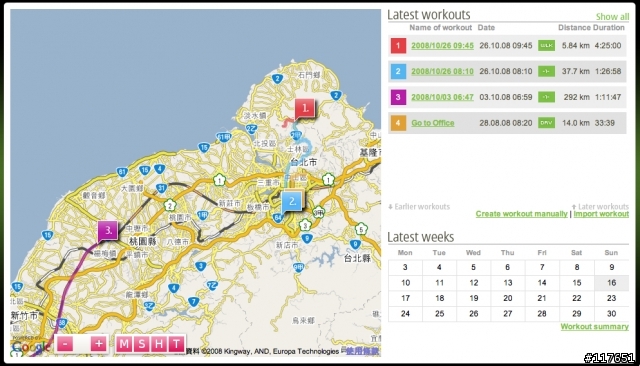This screenshot has width=640, height=366.
Task: Click the Google logo on the map
Action: (x=31, y=347)
